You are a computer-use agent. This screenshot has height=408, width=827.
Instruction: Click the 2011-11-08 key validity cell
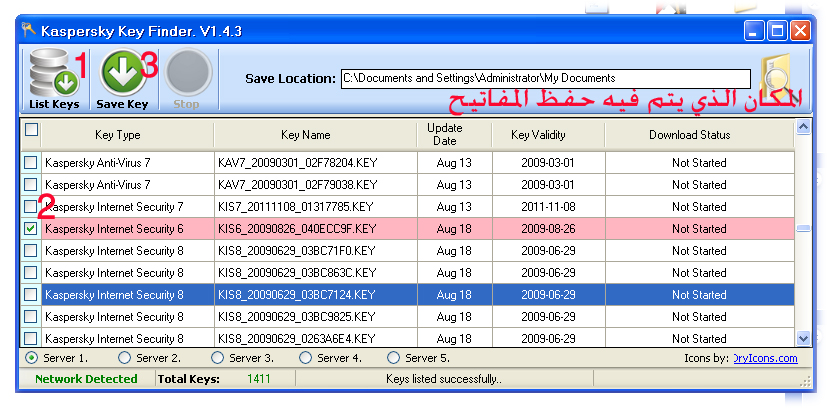coord(548,207)
